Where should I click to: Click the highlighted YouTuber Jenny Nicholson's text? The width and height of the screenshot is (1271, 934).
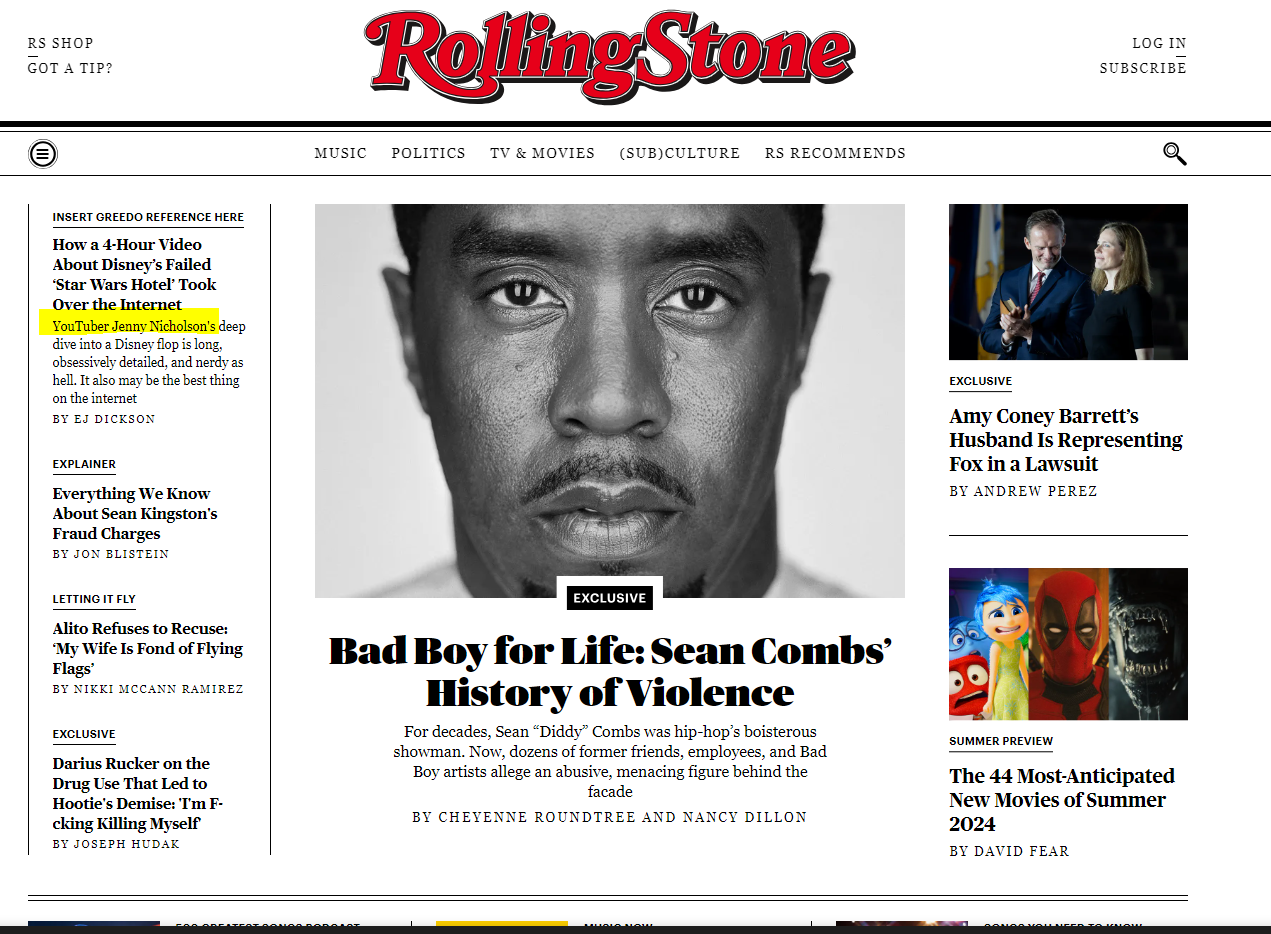click(134, 326)
